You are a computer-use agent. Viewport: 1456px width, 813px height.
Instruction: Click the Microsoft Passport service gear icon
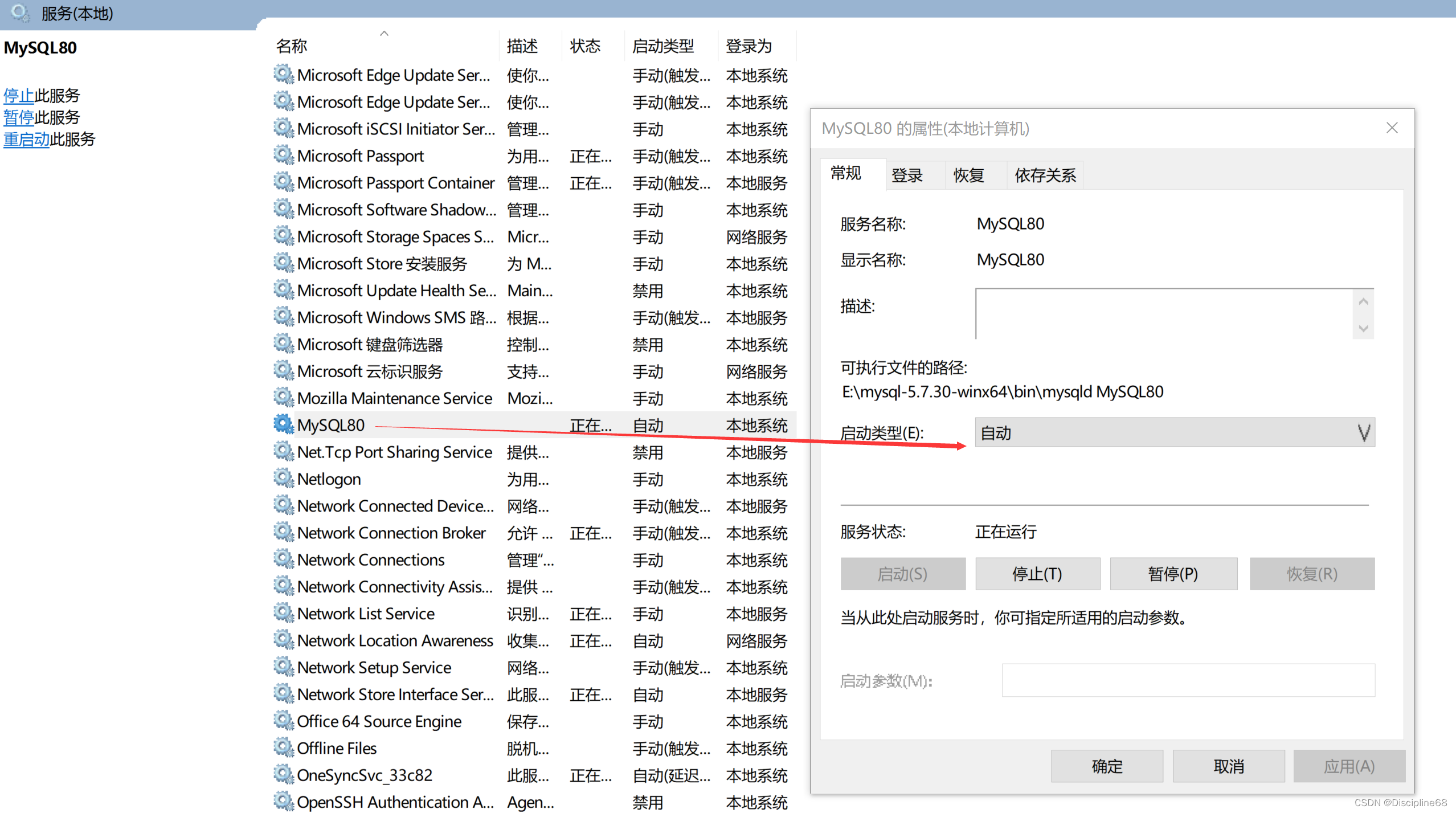pyautogui.click(x=283, y=155)
